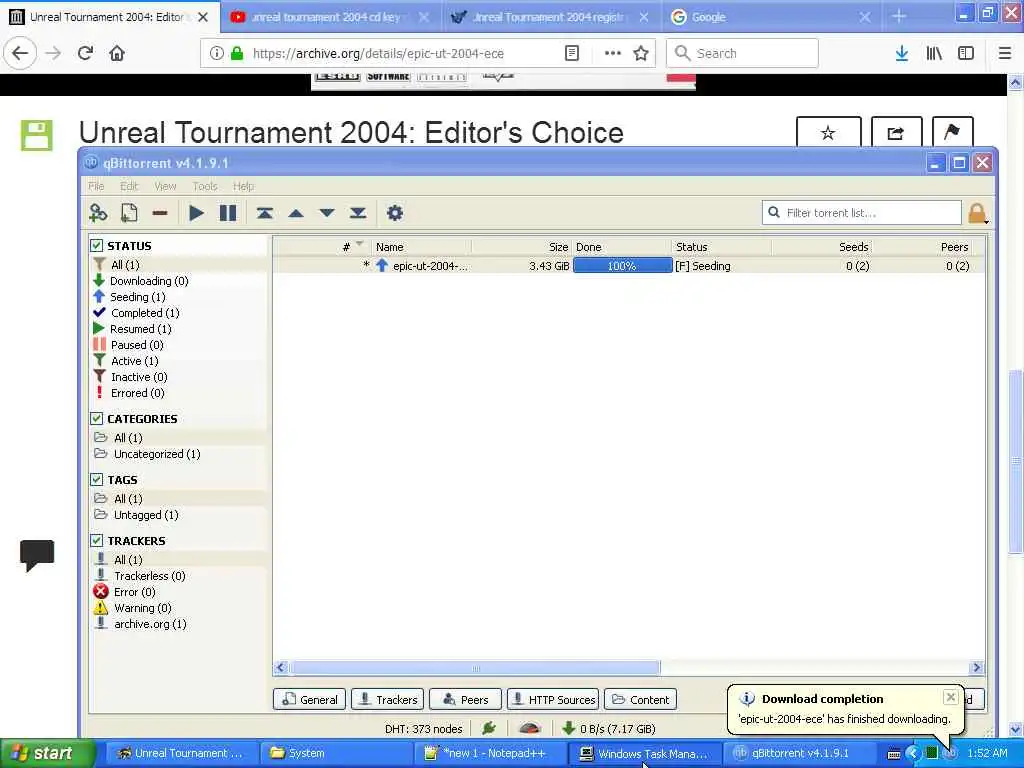Toggle the CATEGORIES section checkbox
Image resolution: width=1024 pixels, height=768 pixels.
pyautogui.click(x=97, y=419)
